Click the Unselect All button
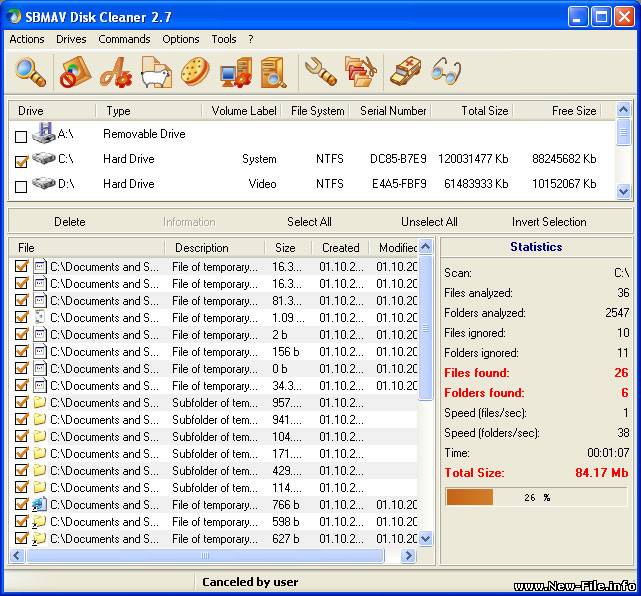This screenshot has width=641, height=596. (x=429, y=222)
